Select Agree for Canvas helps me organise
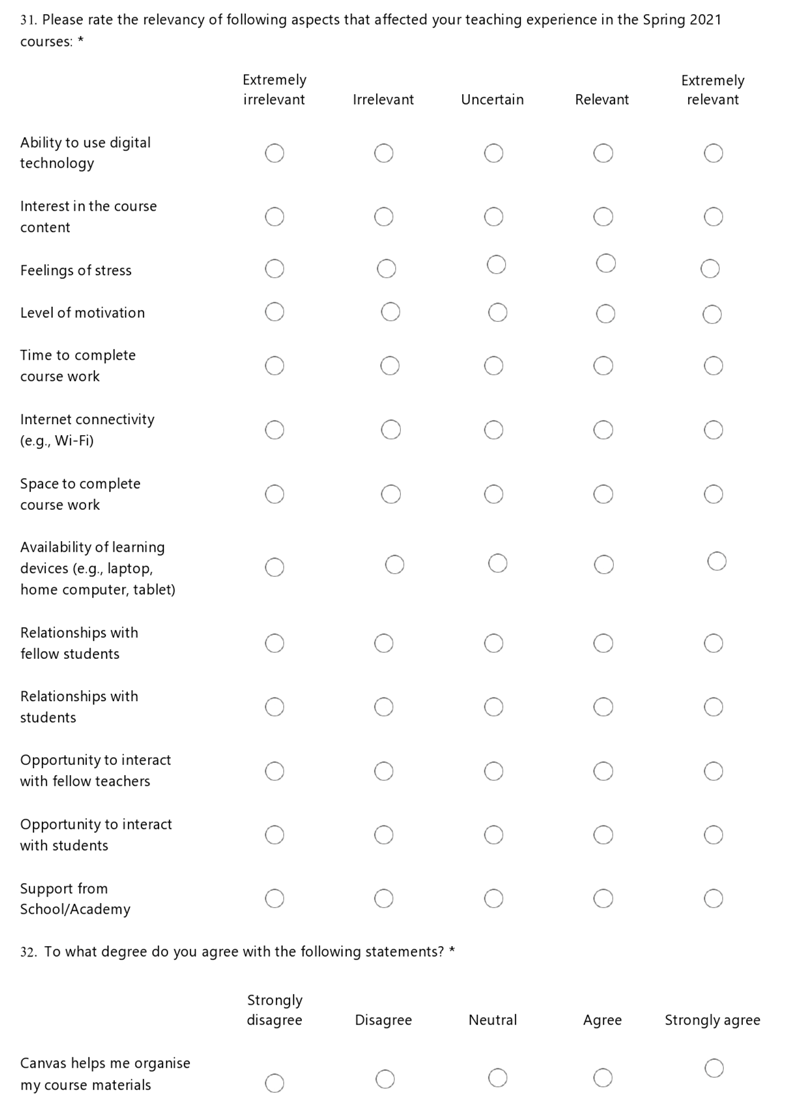The image size is (791, 1106). tap(602, 1078)
